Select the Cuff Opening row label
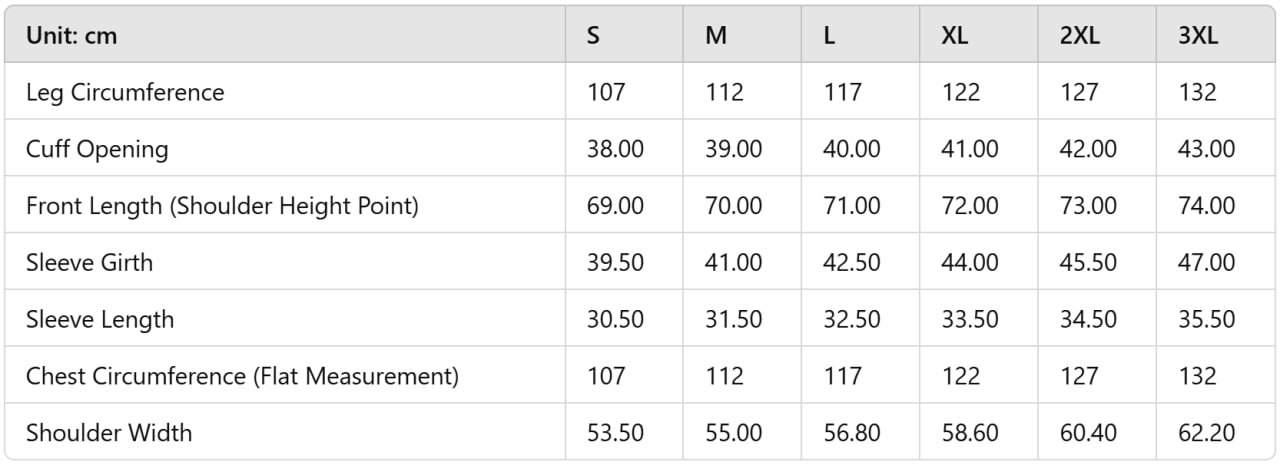The width and height of the screenshot is (1280, 465). [97, 150]
